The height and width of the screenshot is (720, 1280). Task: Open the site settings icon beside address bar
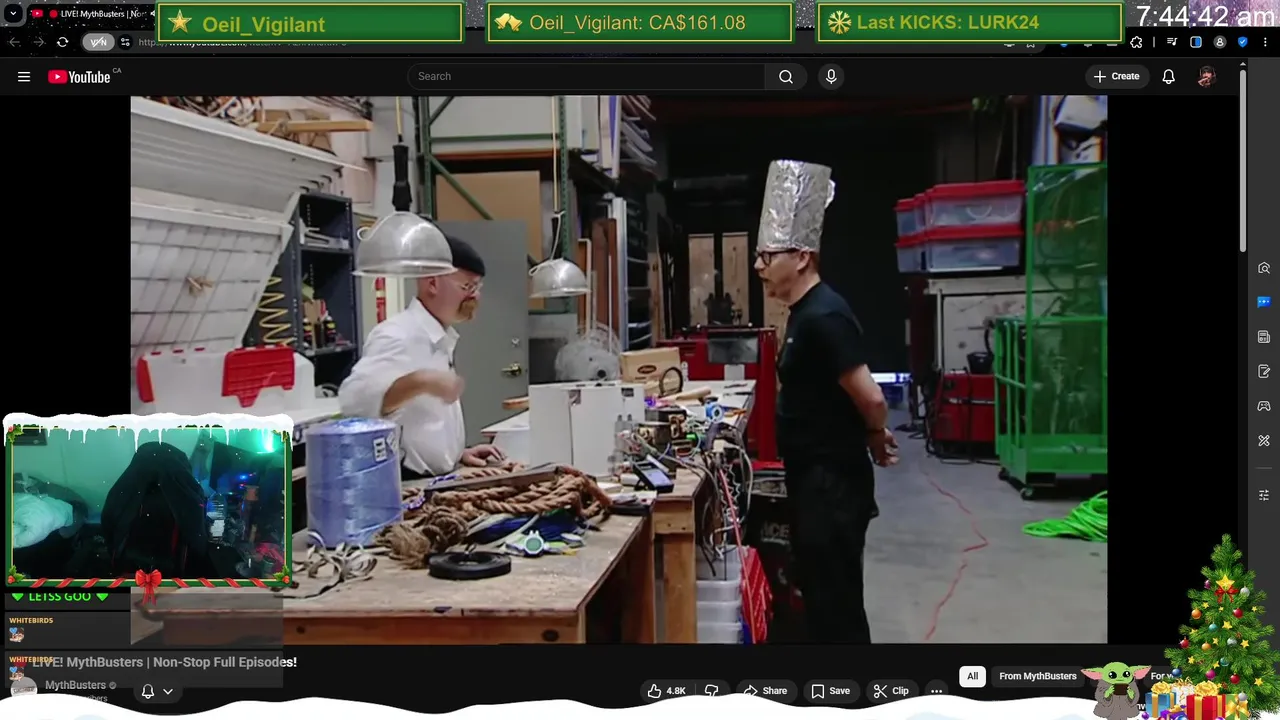[x=125, y=42]
